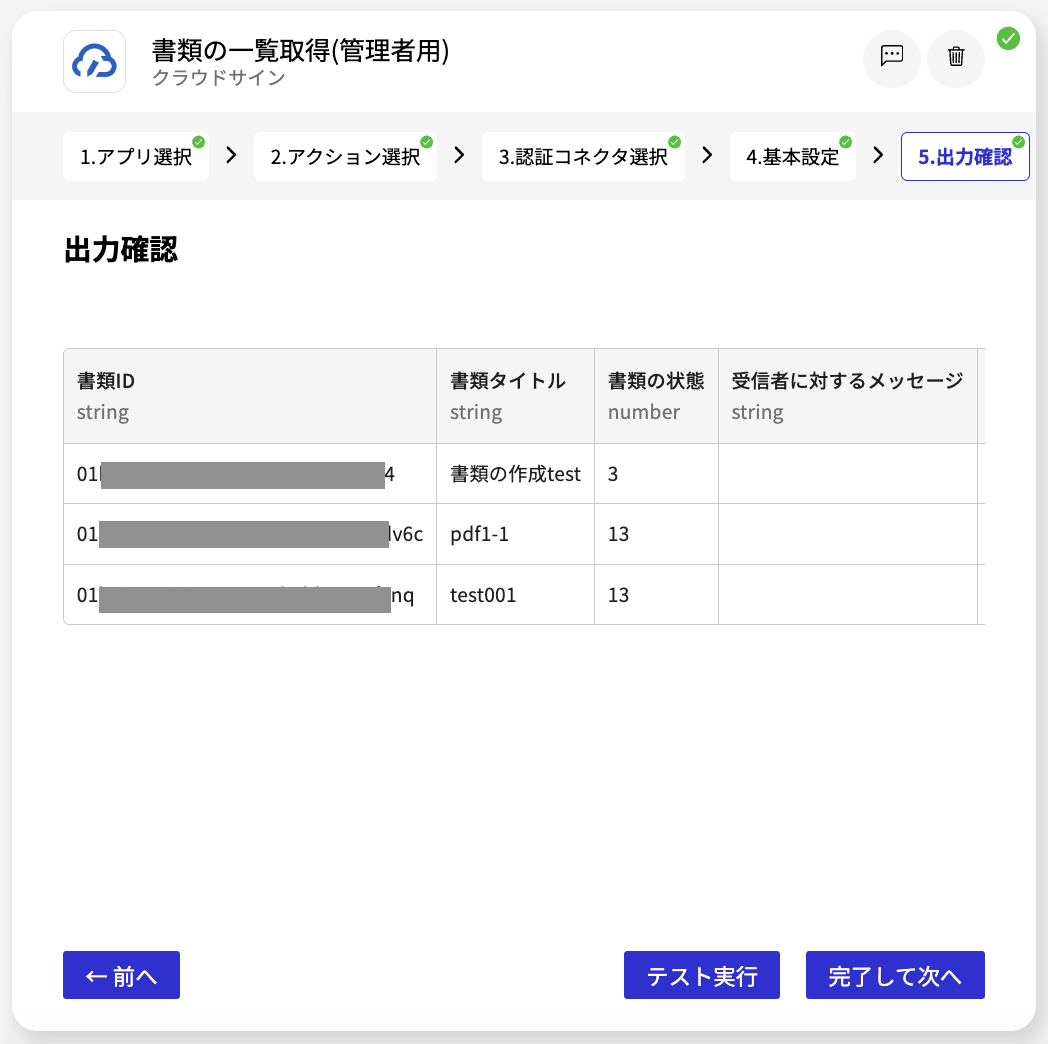Click chevron arrow after 4.基本設定
The height and width of the screenshot is (1044, 1048).
878,155
